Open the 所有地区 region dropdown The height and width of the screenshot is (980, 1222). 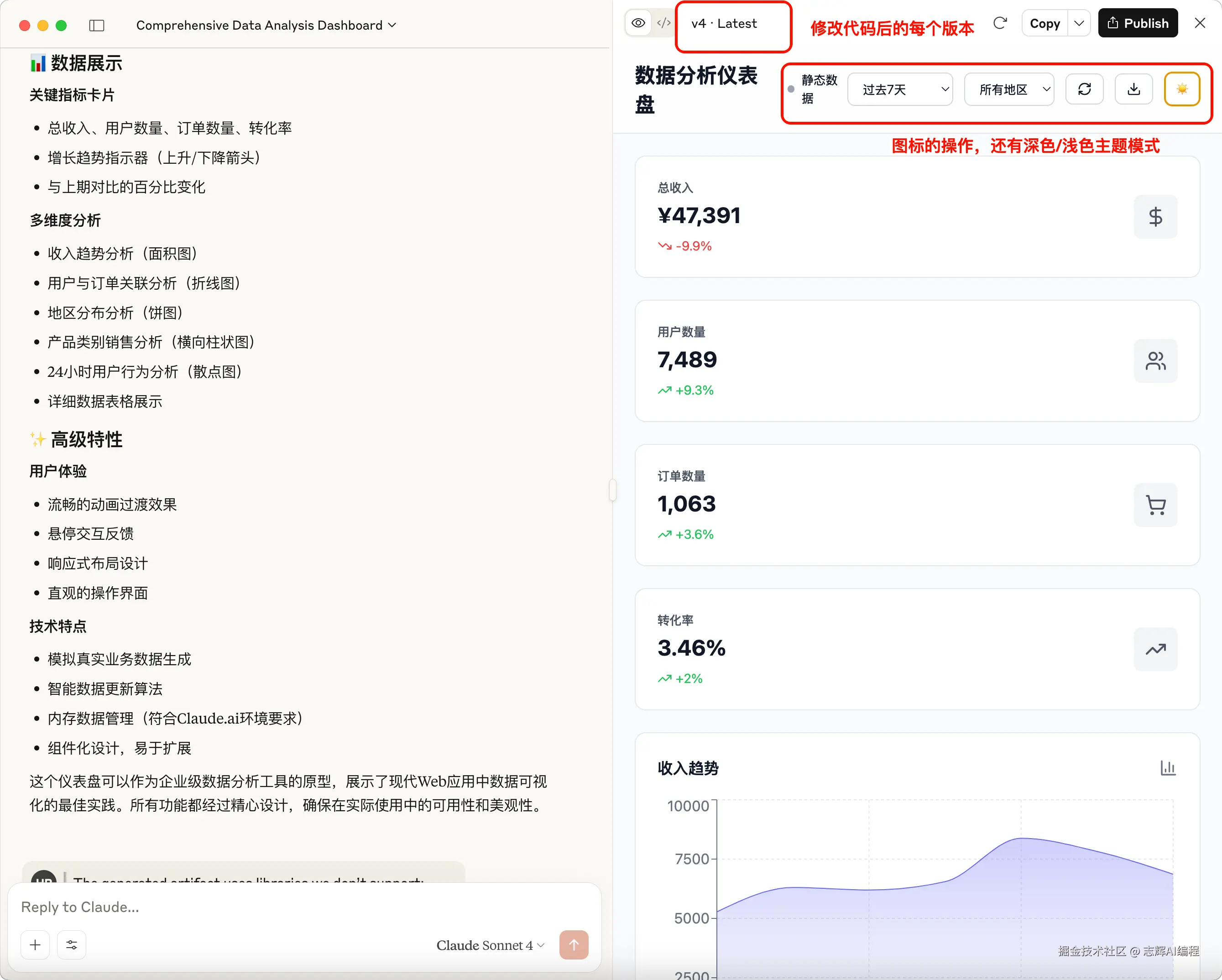[1009, 89]
